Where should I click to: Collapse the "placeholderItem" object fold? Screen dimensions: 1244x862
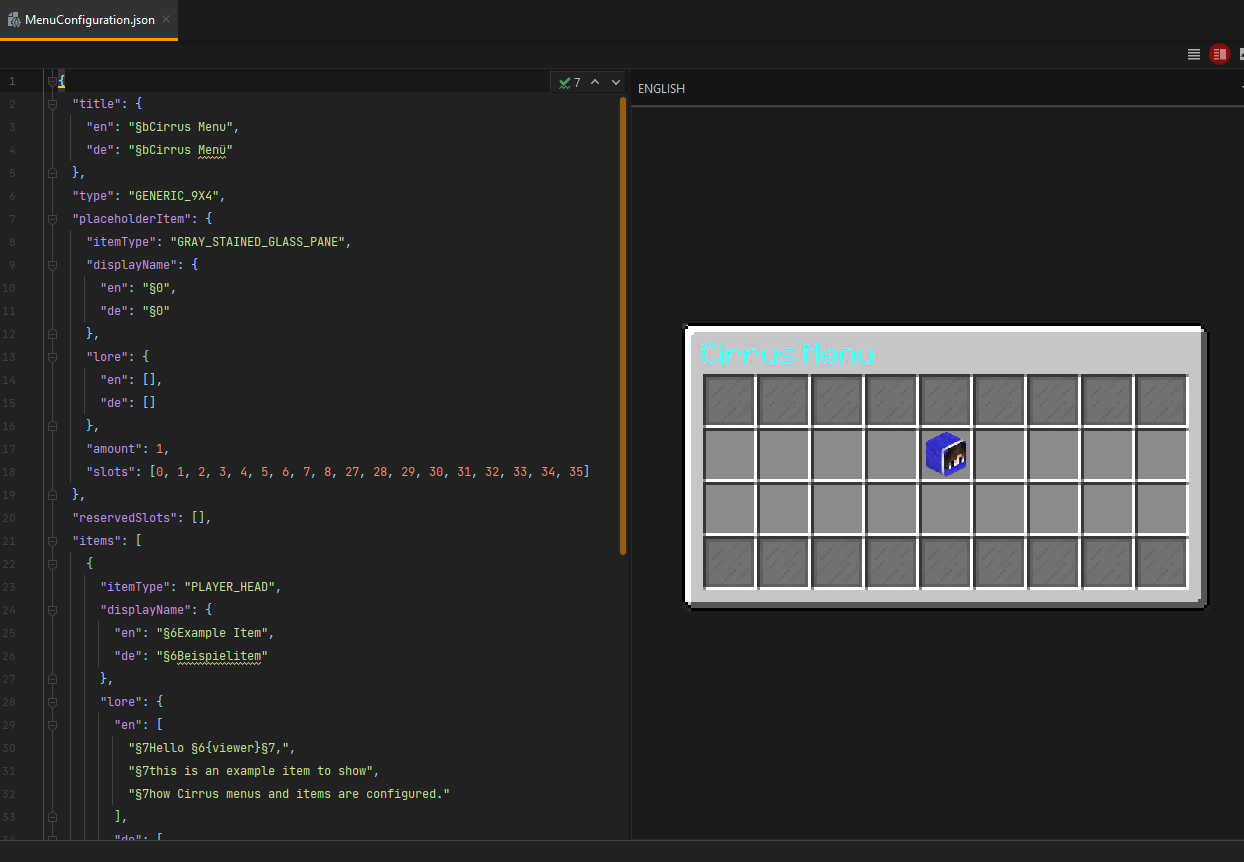click(x=50, y=218)
